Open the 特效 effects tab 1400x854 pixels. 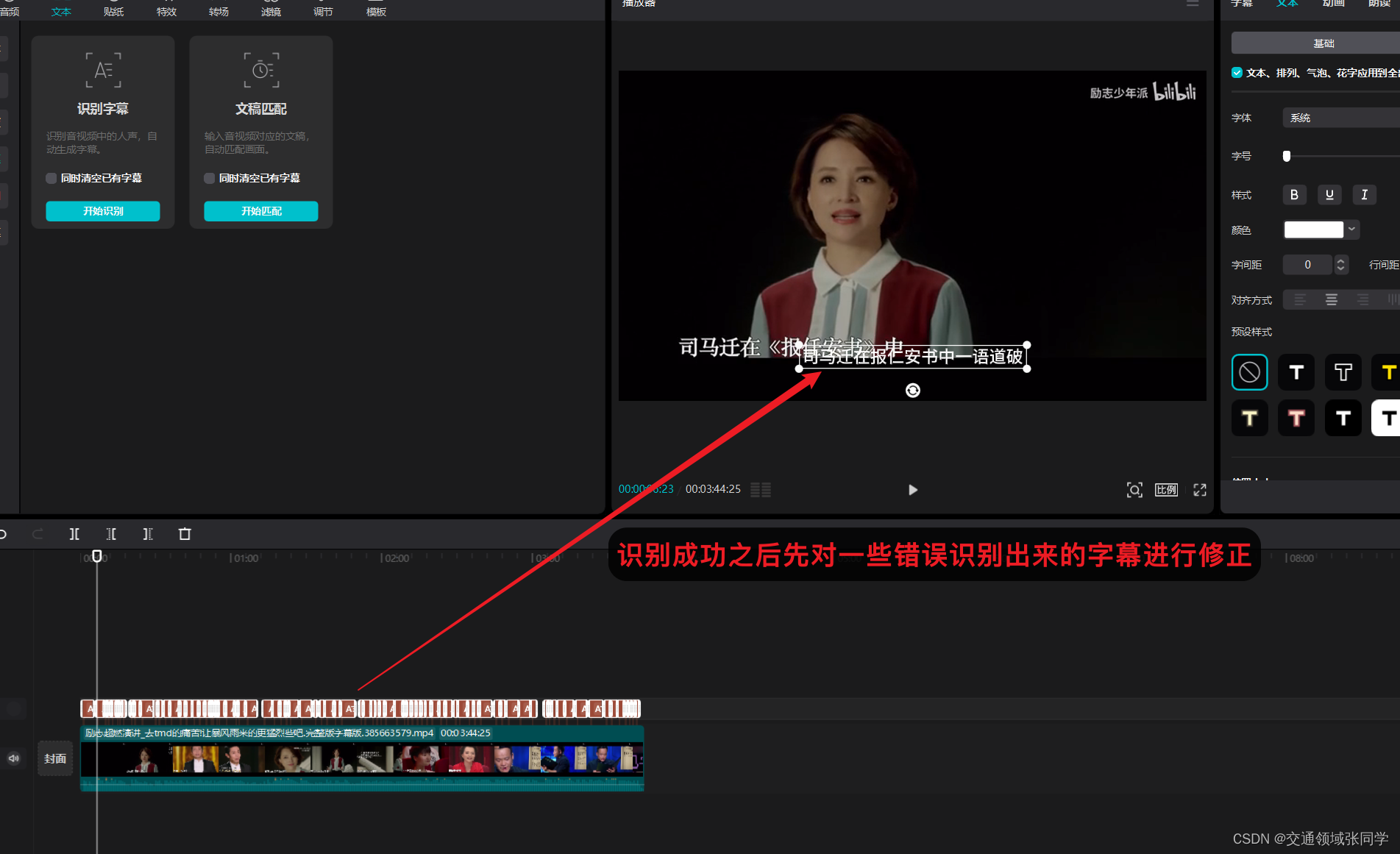pyautogui.click(x=167, y=12)
